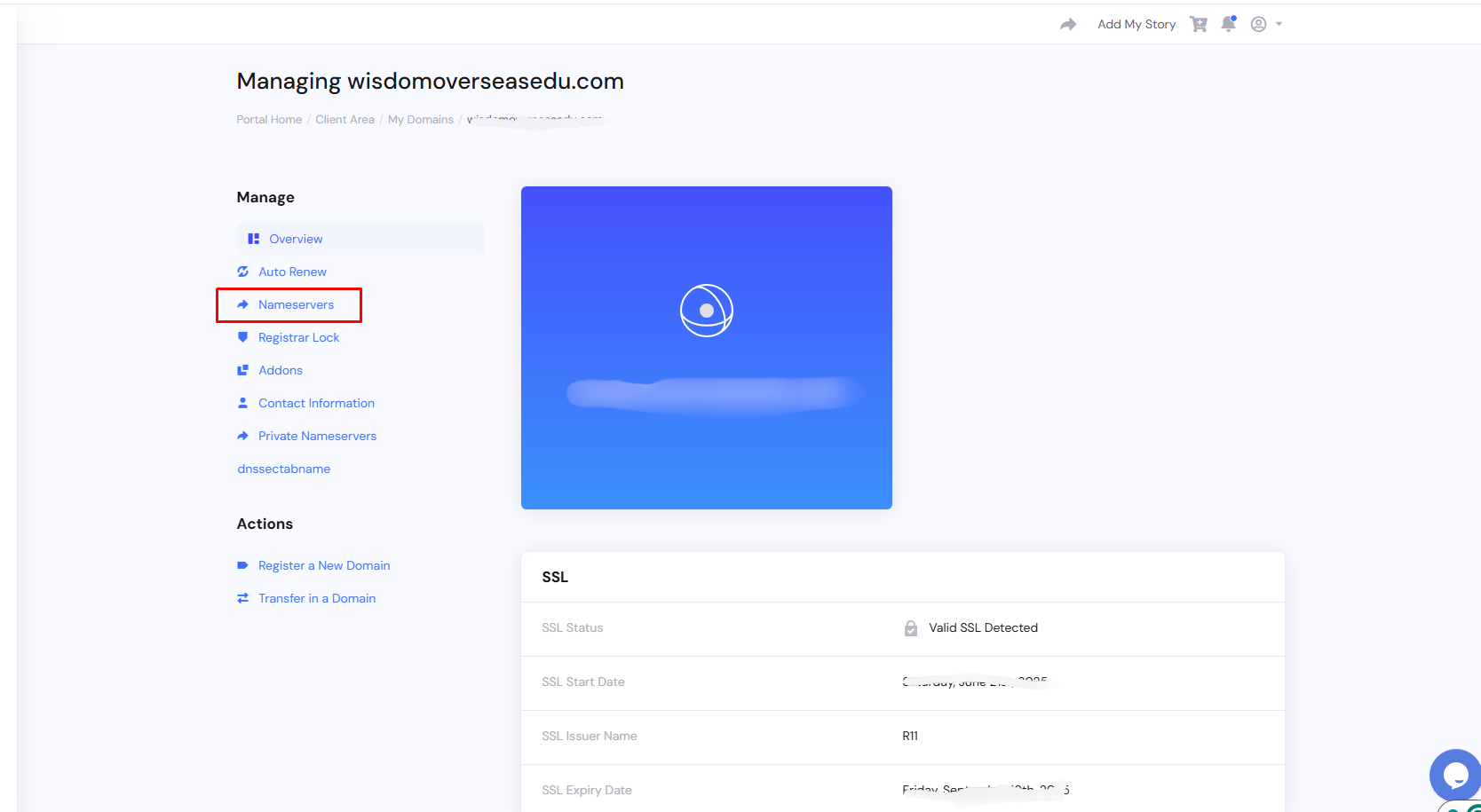The width and height of the screenshot is (1481, 812).
Task: Open Contact Information section
Action: (x=316, y=403)
